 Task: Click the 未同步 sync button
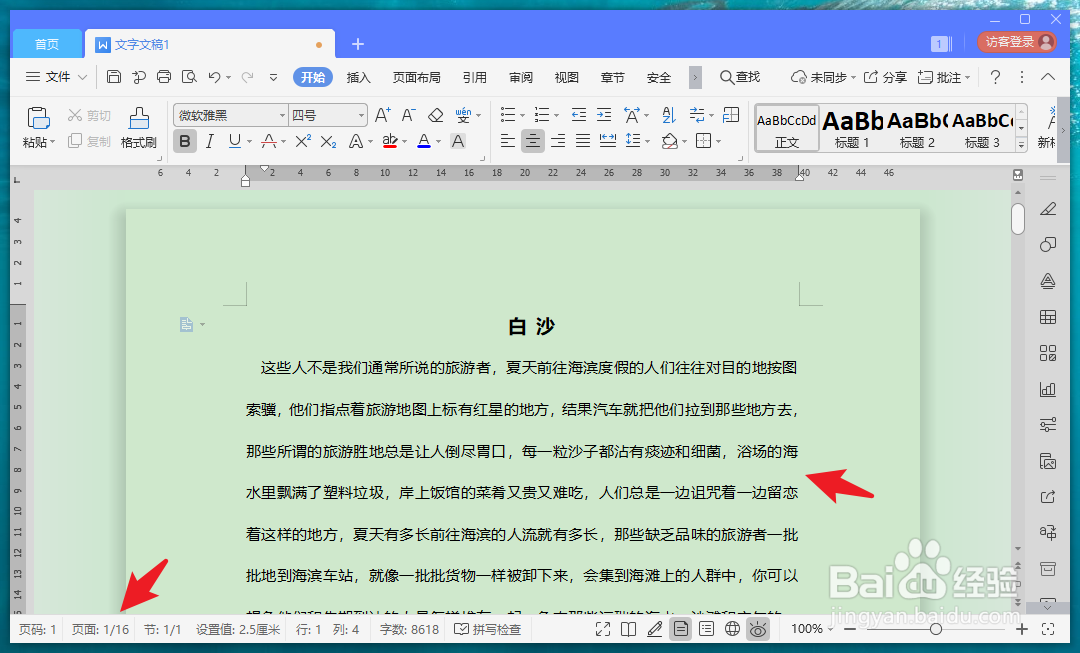[822, 77]
